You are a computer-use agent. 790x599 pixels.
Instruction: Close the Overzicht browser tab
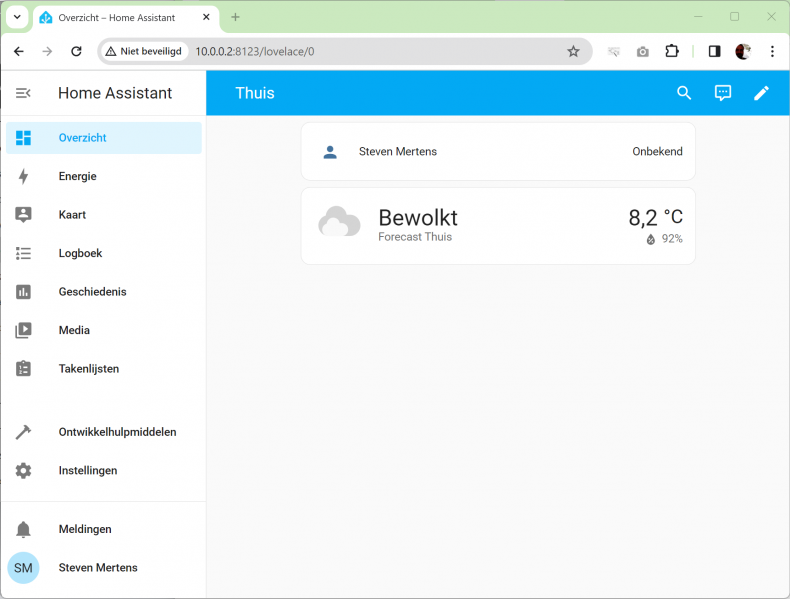pos(206,17)
